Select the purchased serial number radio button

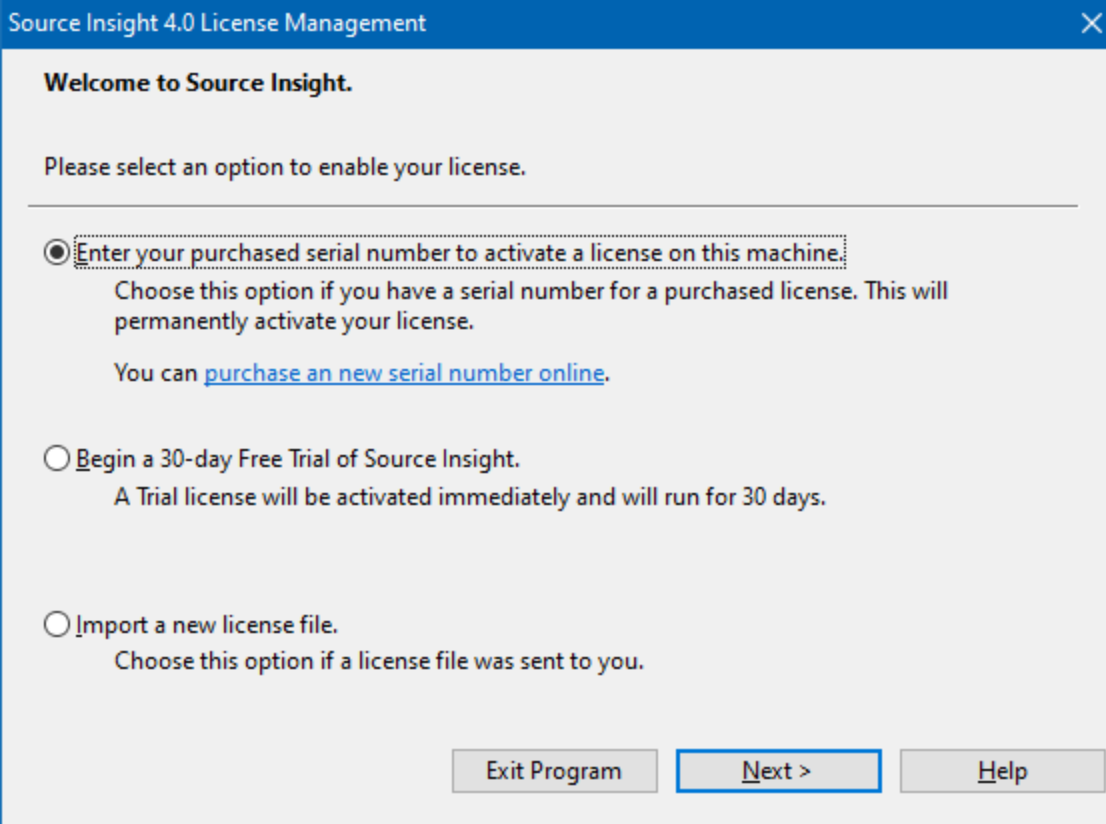56,253
